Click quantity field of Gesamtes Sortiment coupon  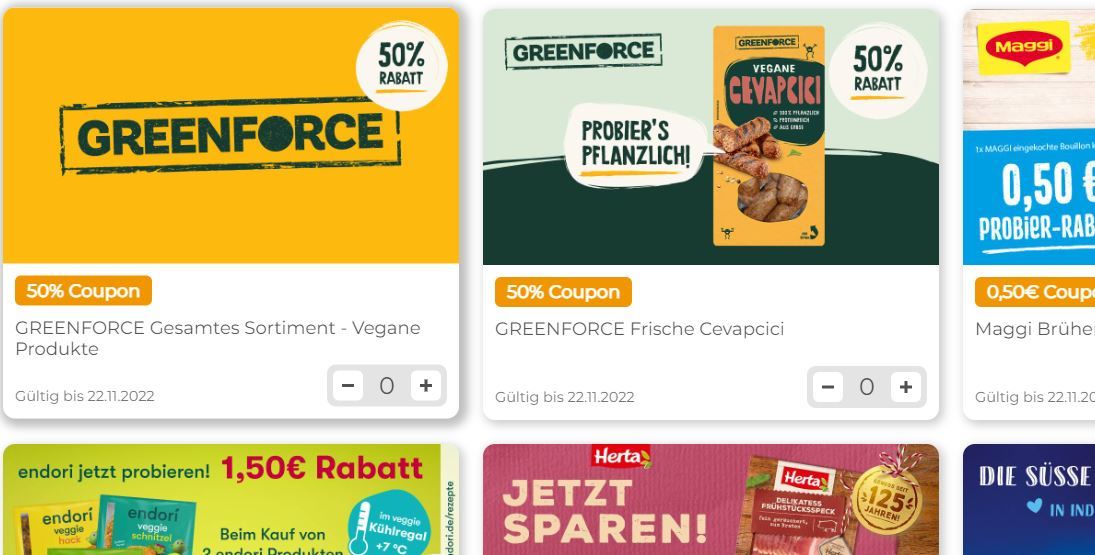(x=387, y=385)
